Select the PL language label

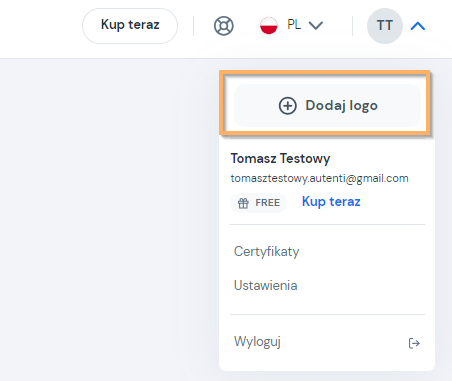[x=294, y=25]
